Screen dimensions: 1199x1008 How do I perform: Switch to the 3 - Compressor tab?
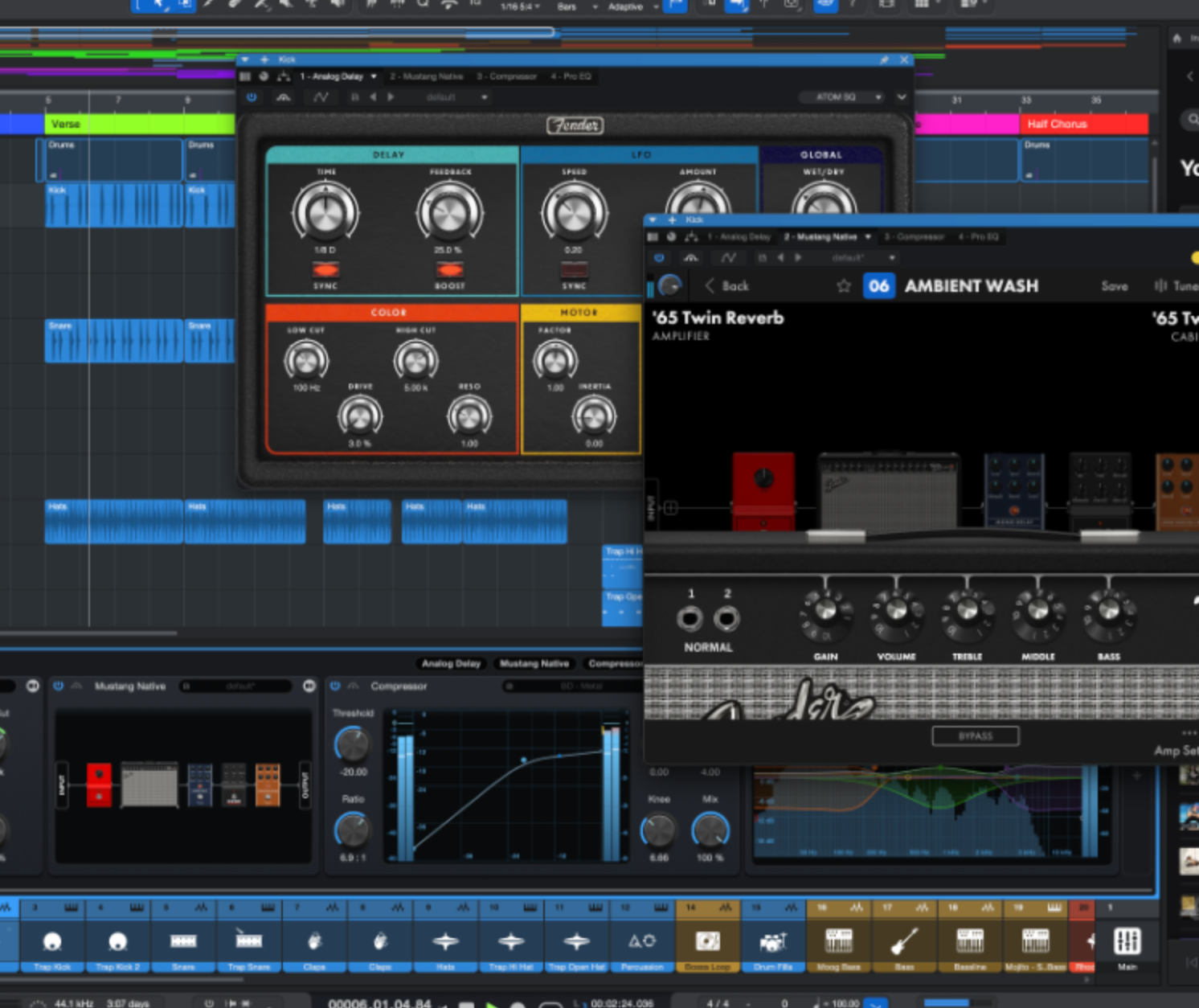click(x=506, y=76)
